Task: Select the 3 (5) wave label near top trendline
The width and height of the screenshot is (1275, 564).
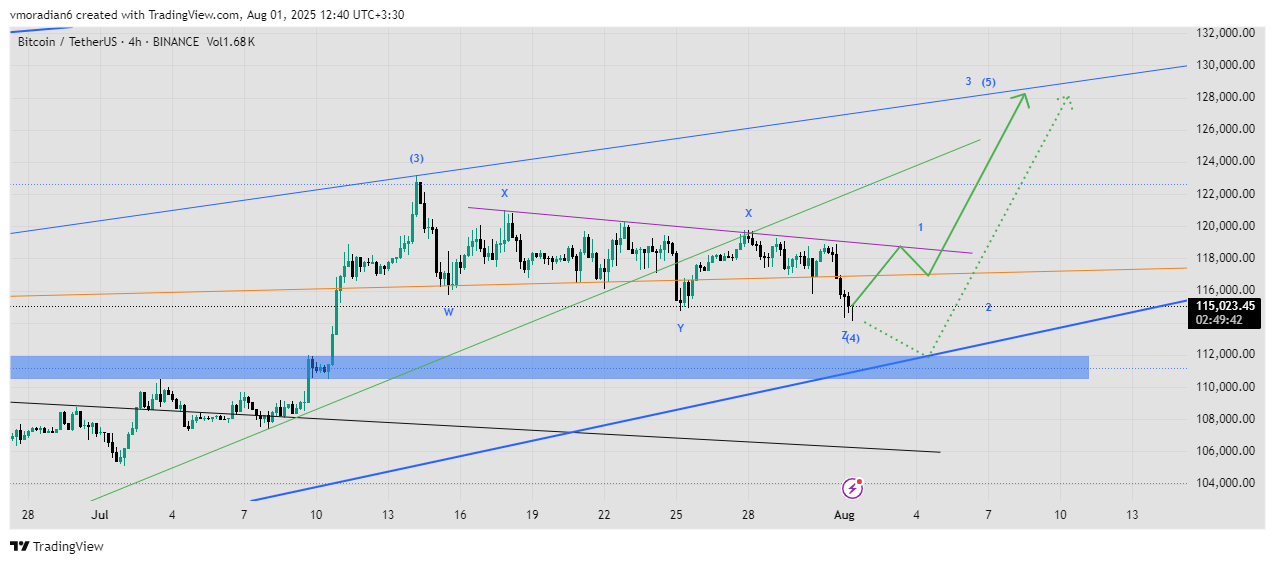Action: [980, 82]
